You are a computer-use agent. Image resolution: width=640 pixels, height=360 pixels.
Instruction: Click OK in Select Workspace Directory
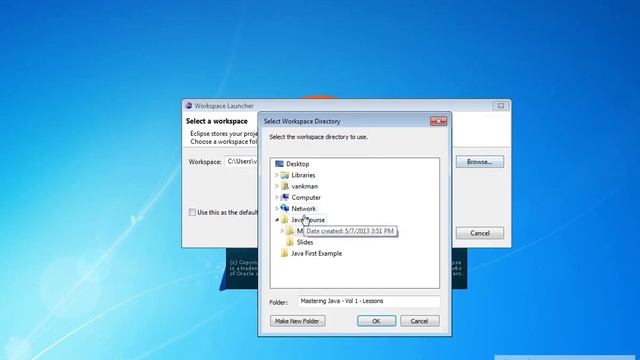pyautogui.click(x=376, y=321)
